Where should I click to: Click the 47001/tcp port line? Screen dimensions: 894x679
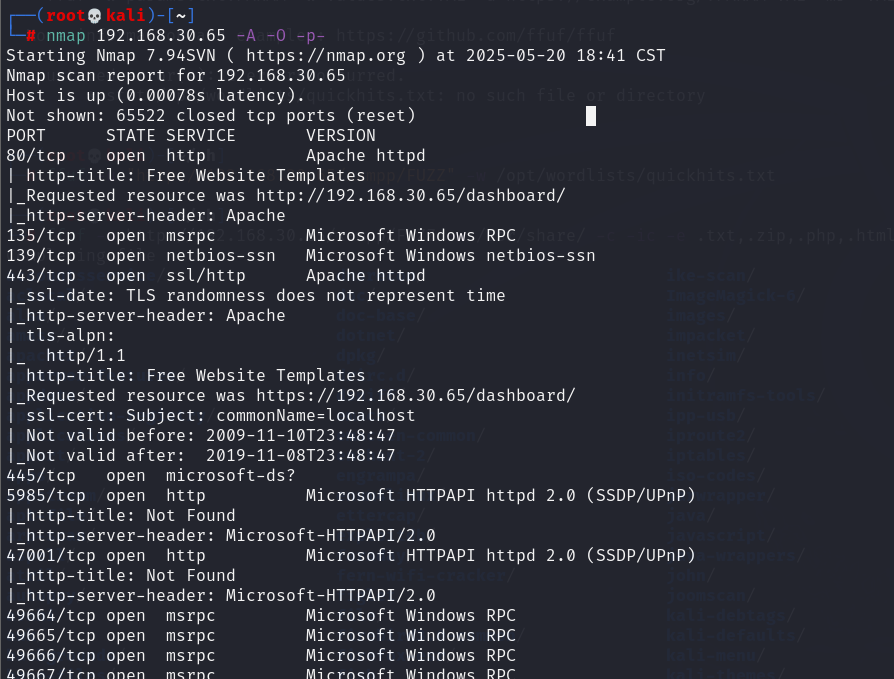coord(351,555)
